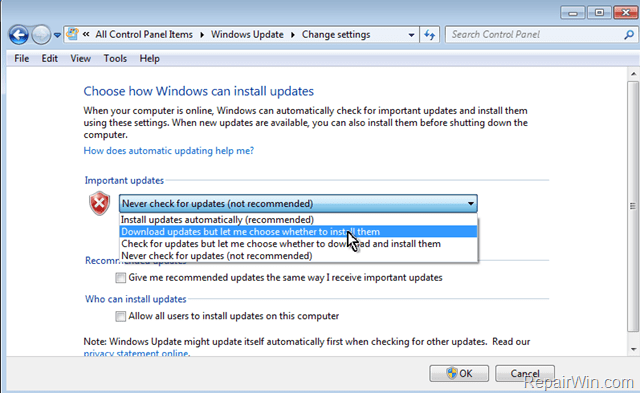
Task: Go back with the blue Back arrow
Action: pos(18,35)
